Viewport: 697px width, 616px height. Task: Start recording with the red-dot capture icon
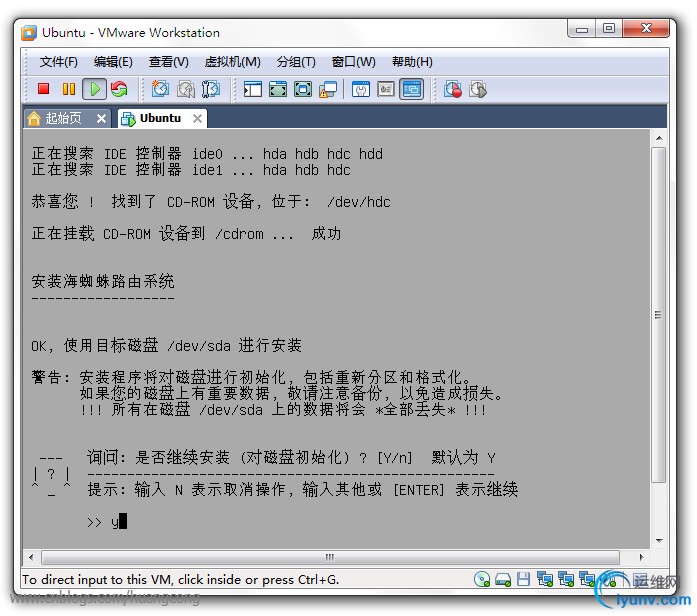tap(453, 89)
